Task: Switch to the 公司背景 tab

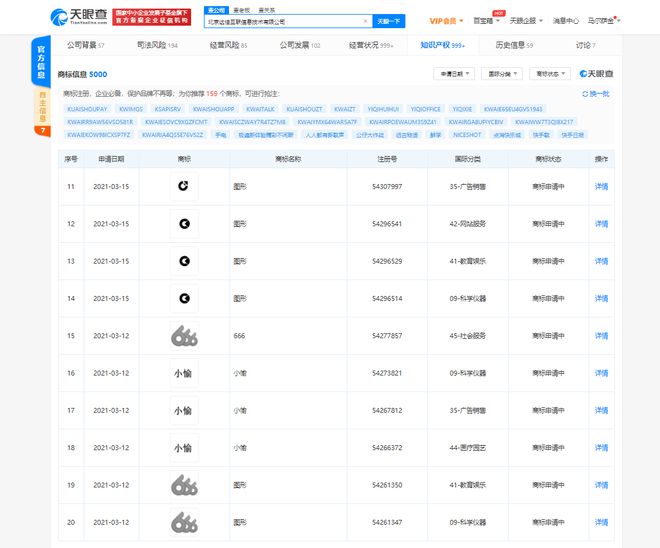Action: pyautogui.click(x=85, y=45)
